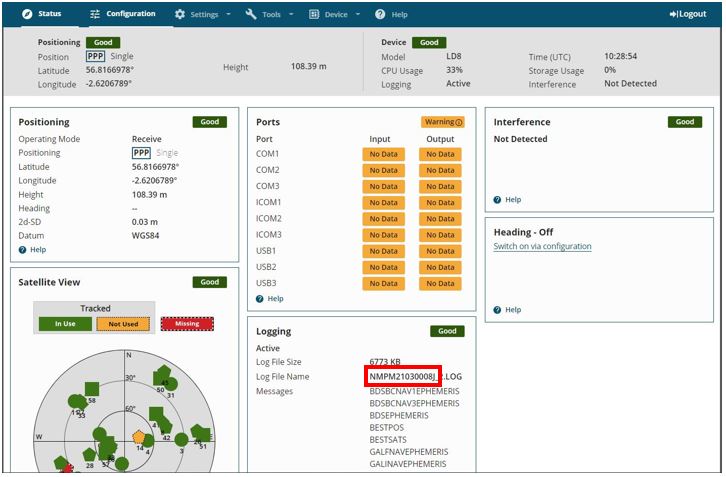Click USB1 output No Data badge
Image resolution: width=726 pixels, height=477 pixels.
(x=440, y=251)
